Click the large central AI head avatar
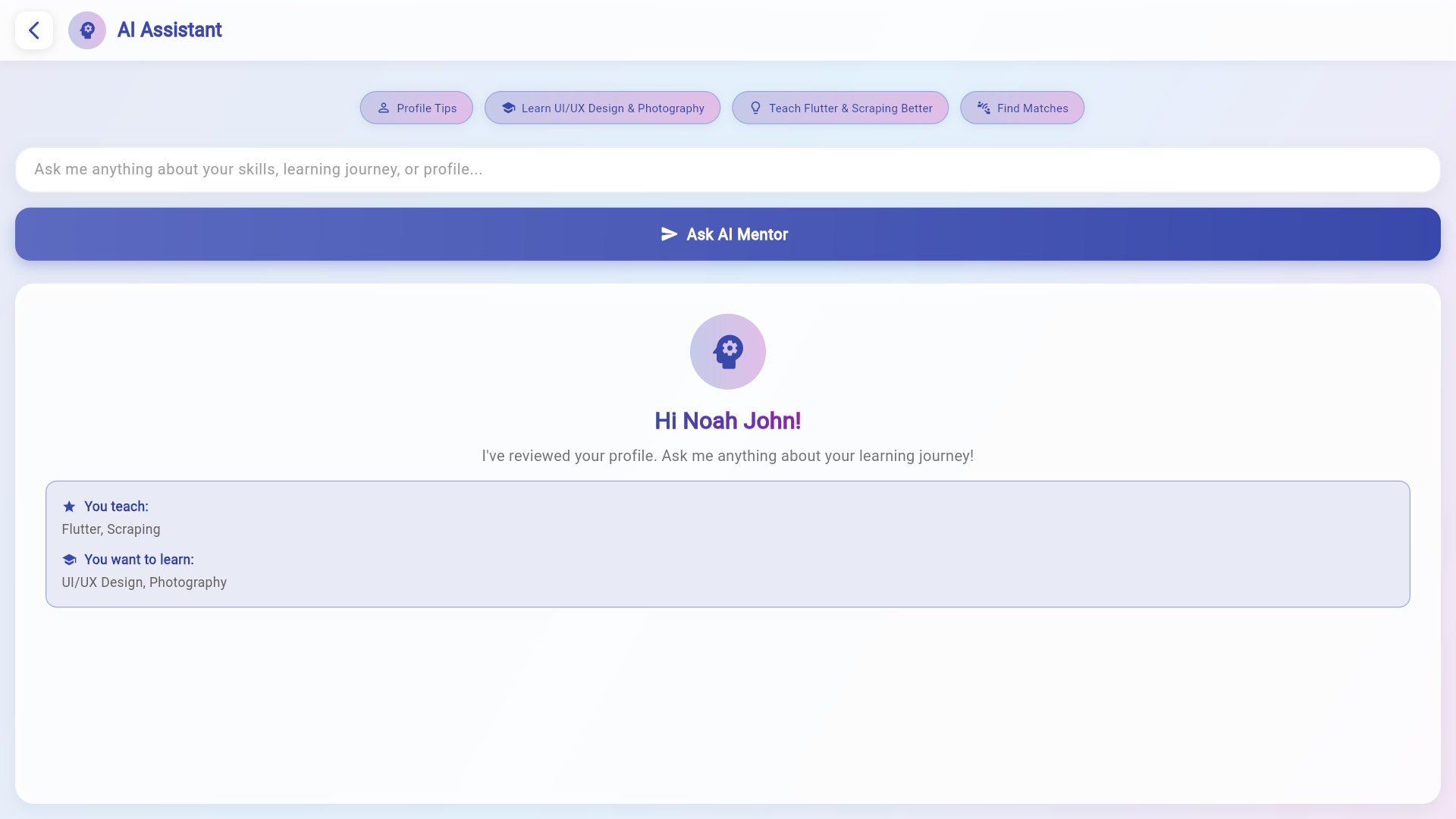 (x=727, y=352)
